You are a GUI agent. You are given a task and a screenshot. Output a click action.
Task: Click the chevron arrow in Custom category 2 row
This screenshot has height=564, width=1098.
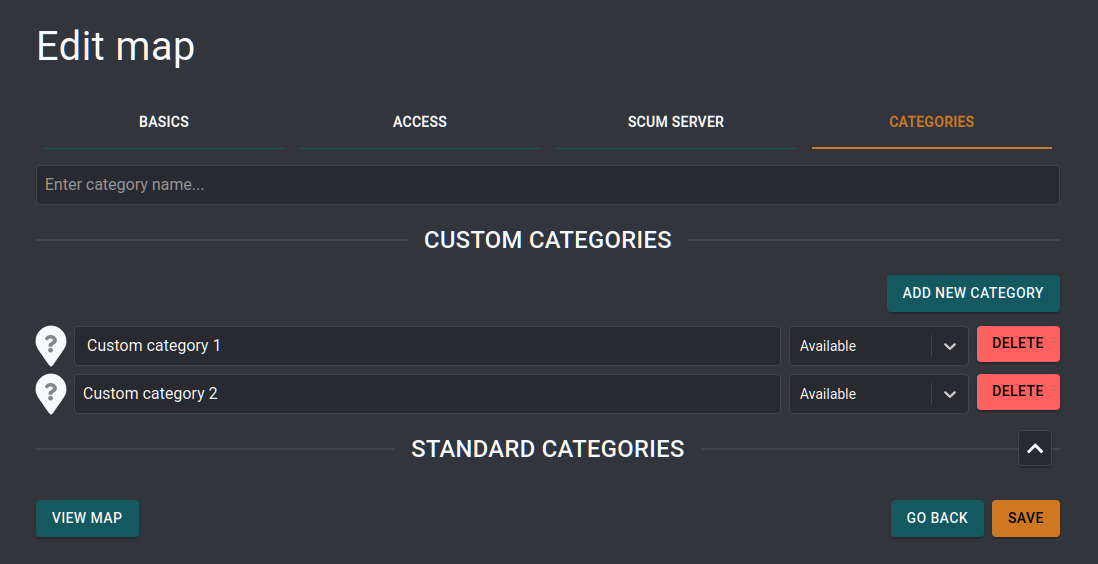(x=950, y=394)
